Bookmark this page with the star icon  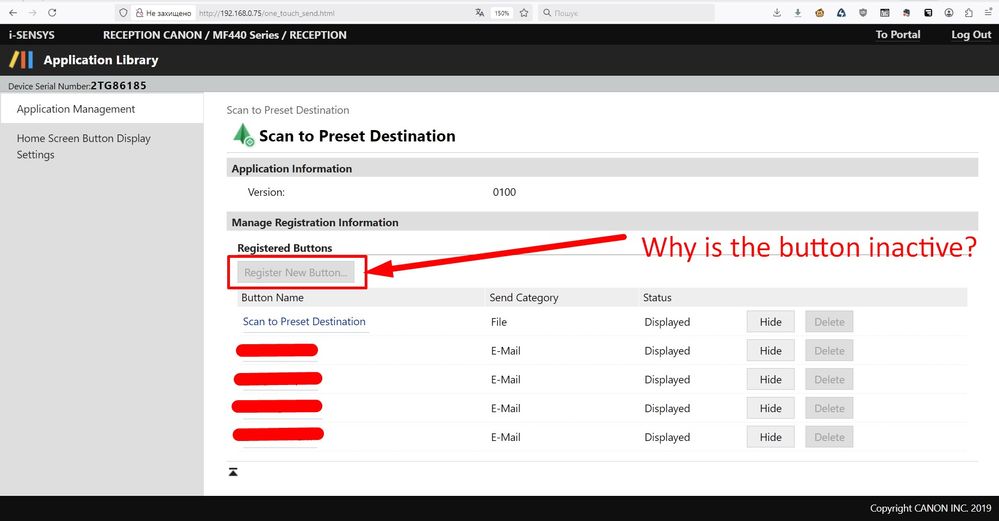point(523,13)
